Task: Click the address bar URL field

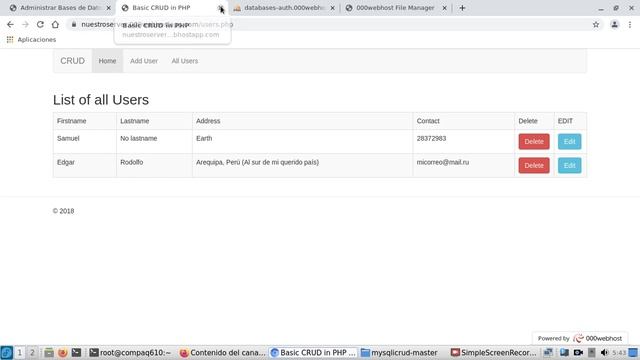Action: click(x=331, y=24)
